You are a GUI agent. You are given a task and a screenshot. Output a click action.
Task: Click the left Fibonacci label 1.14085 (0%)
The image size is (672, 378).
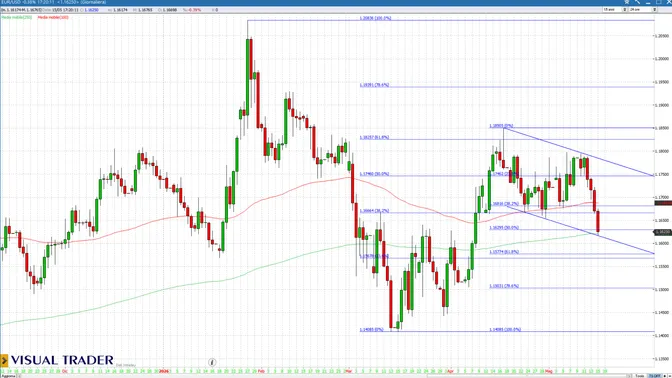coord(372,330)
